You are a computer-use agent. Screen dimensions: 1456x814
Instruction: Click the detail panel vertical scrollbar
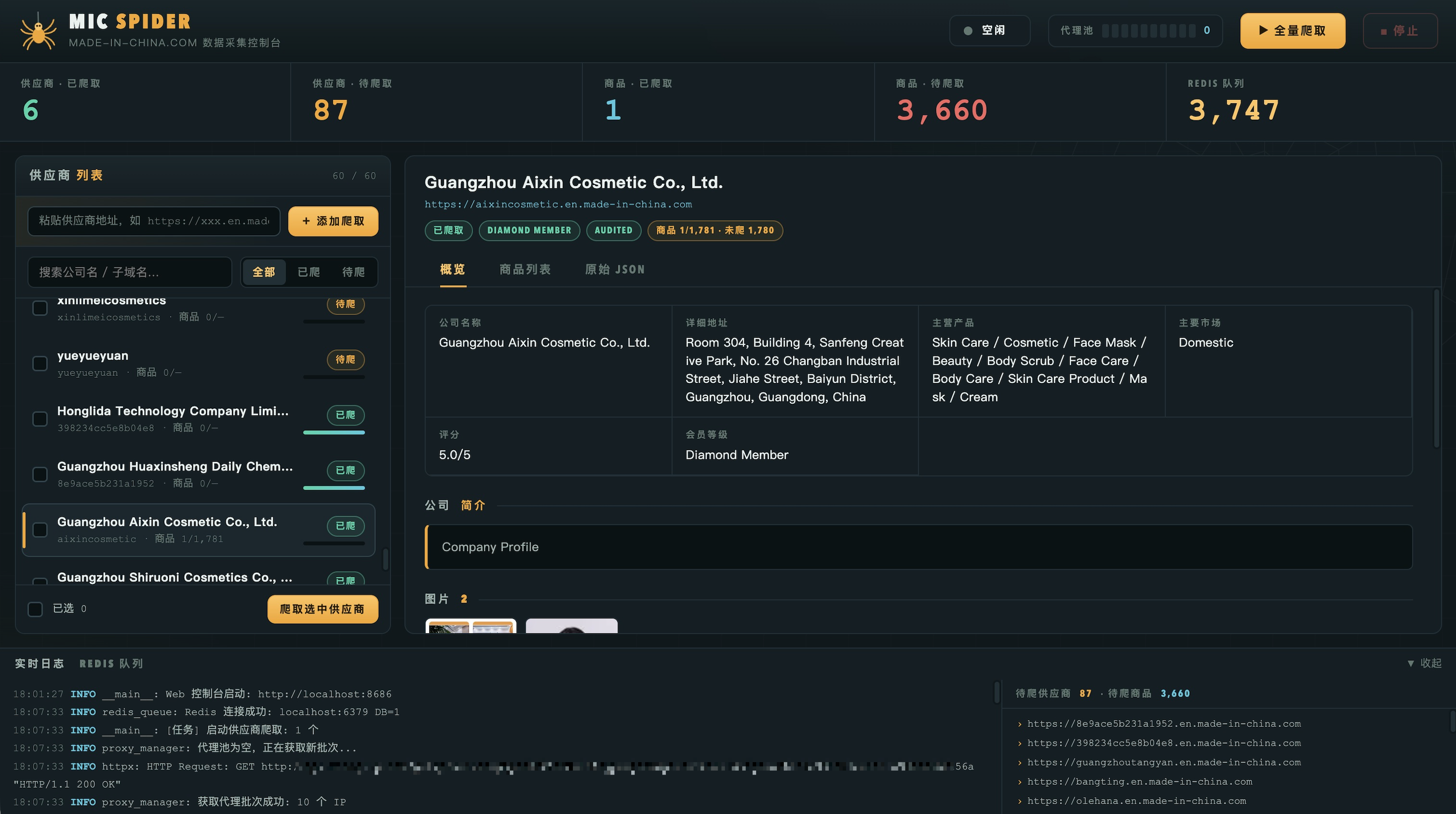(x=1436, y=368)
